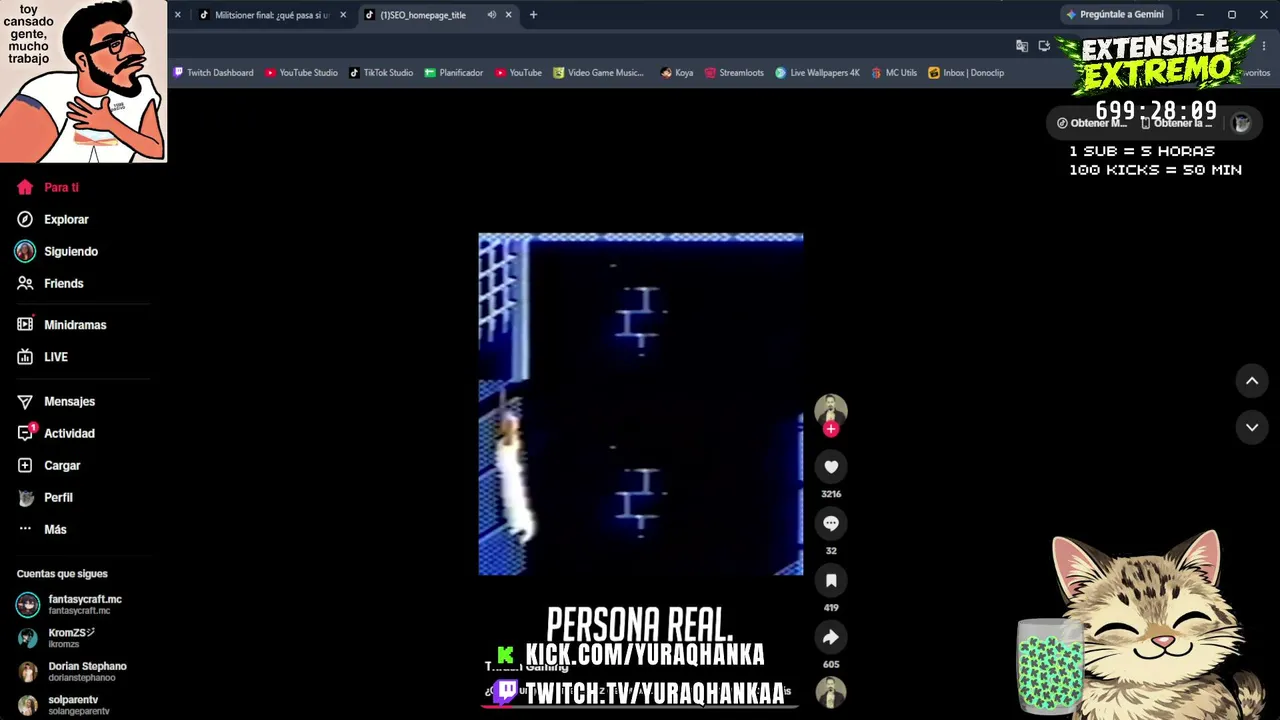Click the 605 shares count
The height and width of the screenshot is (720, 1280).
pos(831,665)
